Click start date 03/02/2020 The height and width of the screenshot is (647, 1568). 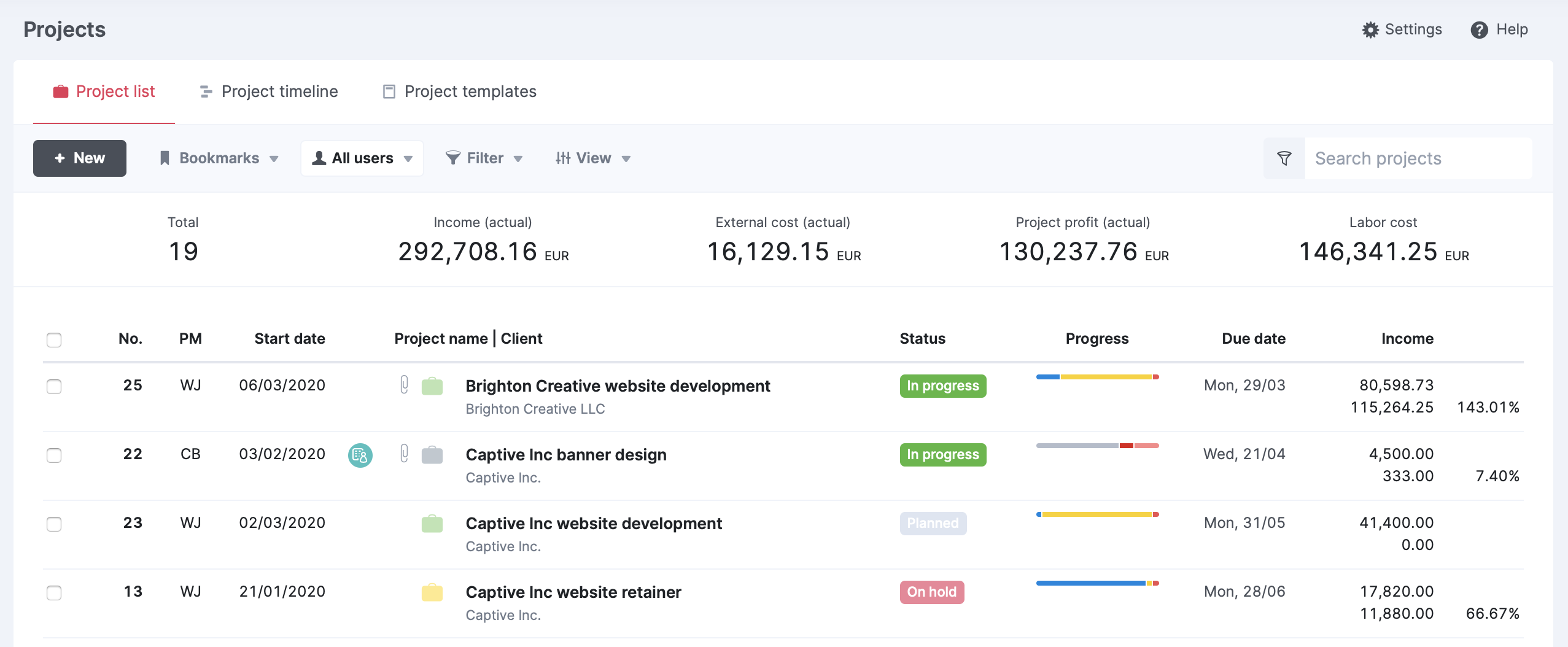point(282,454)
